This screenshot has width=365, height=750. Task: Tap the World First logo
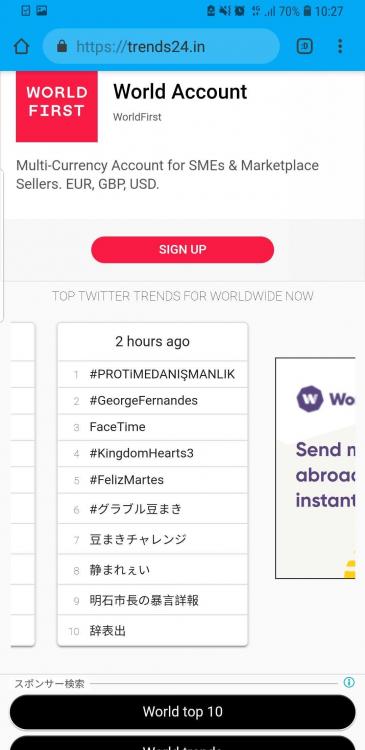[x=56, y=106]
